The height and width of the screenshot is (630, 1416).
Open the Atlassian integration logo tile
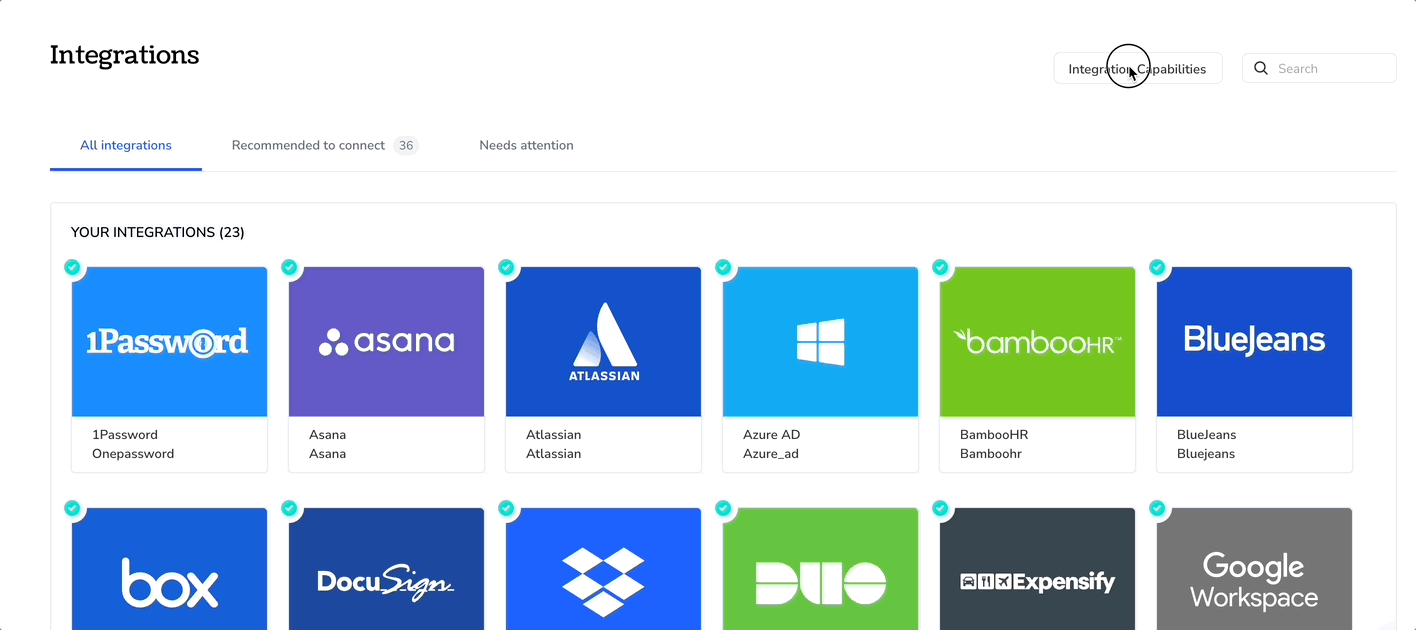coord(603,342)
